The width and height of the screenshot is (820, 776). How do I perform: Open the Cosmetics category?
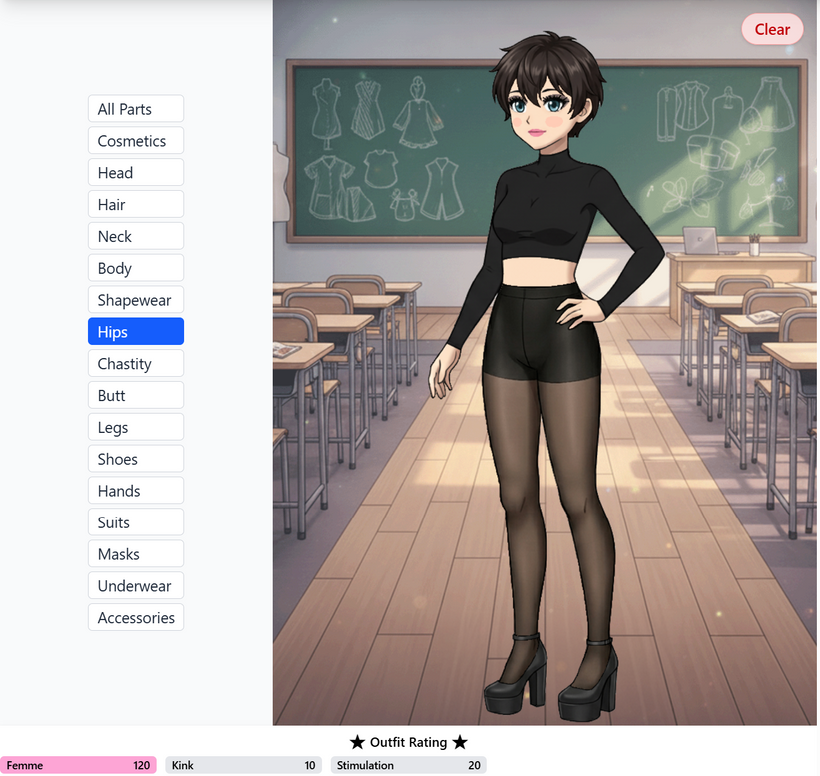point(135,141)
